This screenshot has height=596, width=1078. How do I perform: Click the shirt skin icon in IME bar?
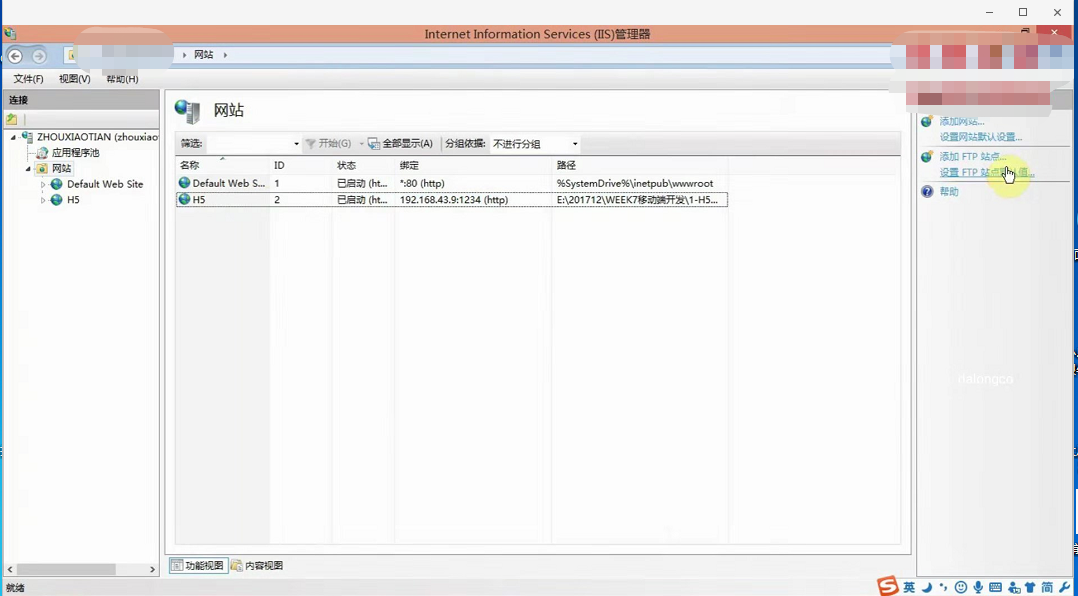tap(1030, 587)
